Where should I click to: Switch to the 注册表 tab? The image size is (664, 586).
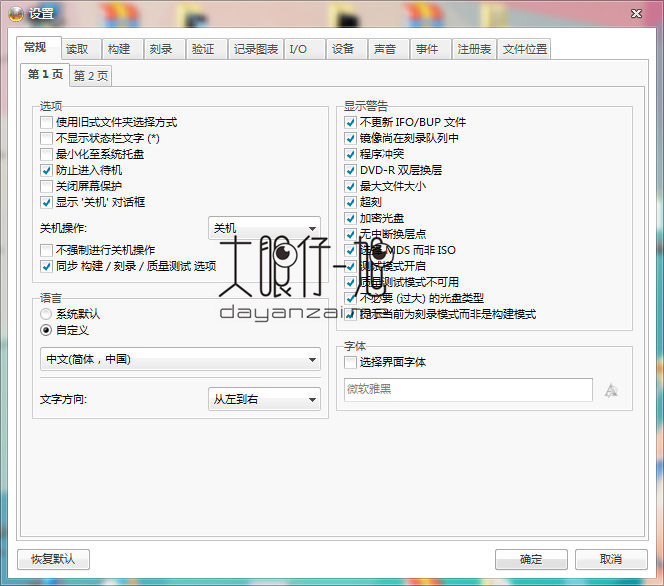pyautogui.click(x=474, y=49)
